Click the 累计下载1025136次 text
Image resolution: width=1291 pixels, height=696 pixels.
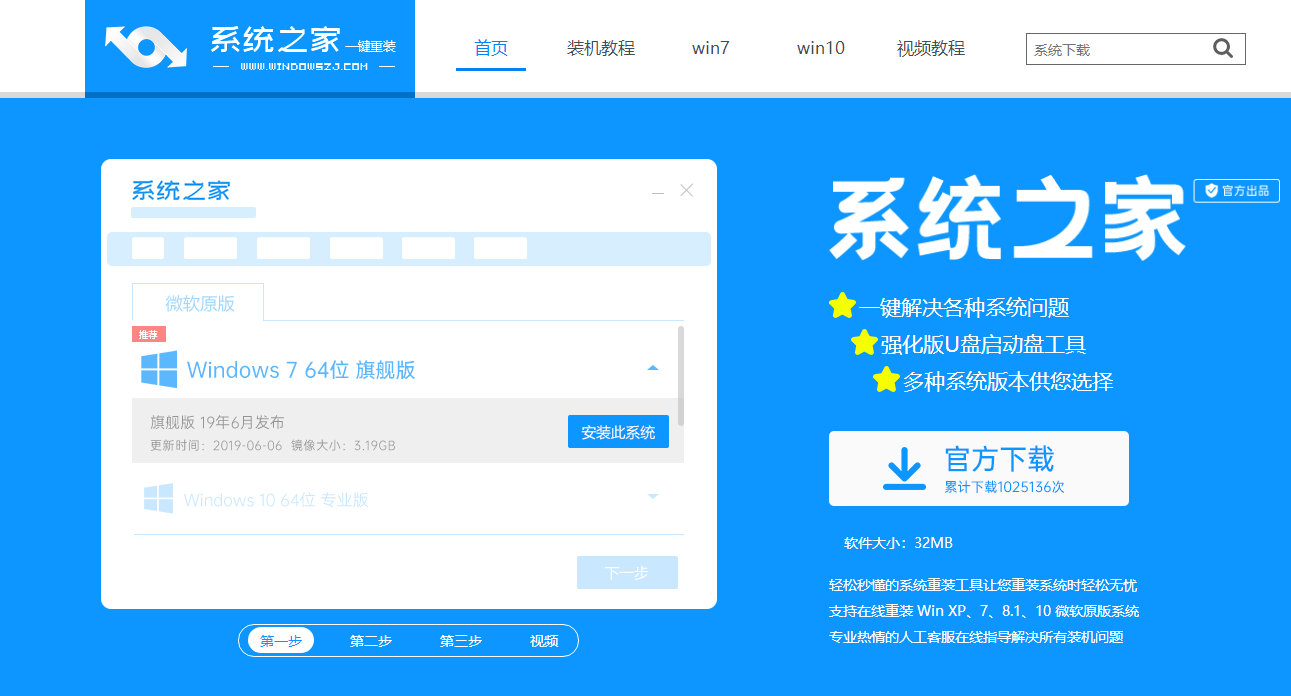pyautogui.click(x=1004, y=487)
